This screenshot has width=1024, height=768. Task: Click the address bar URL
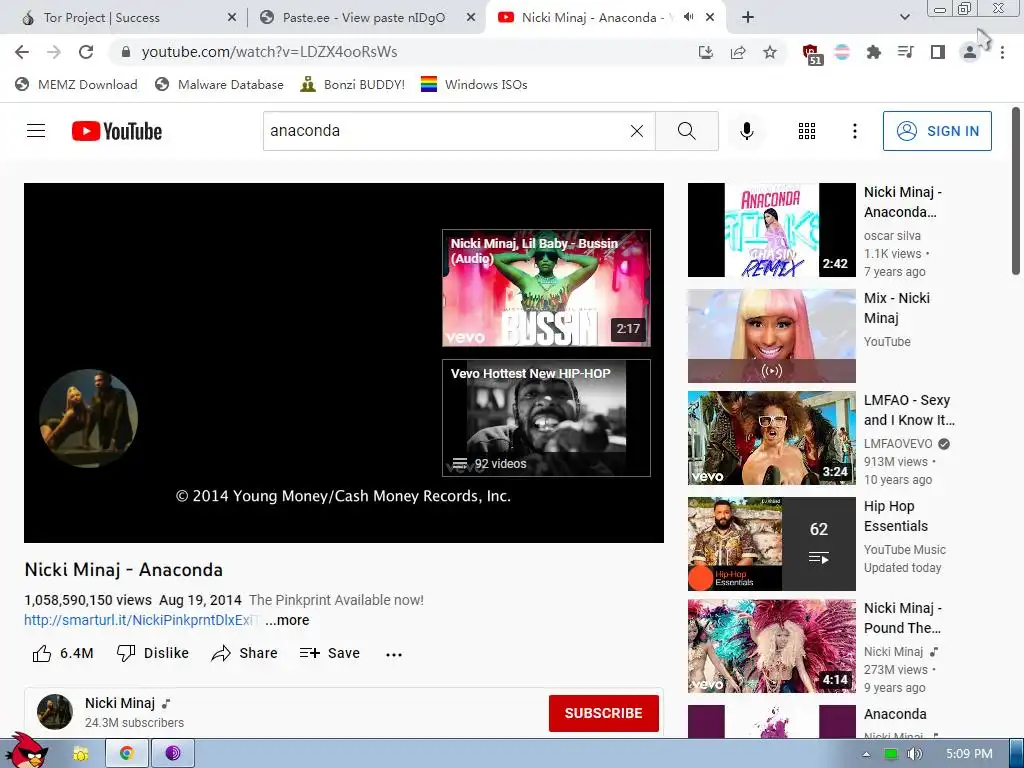tap(269, 52)
